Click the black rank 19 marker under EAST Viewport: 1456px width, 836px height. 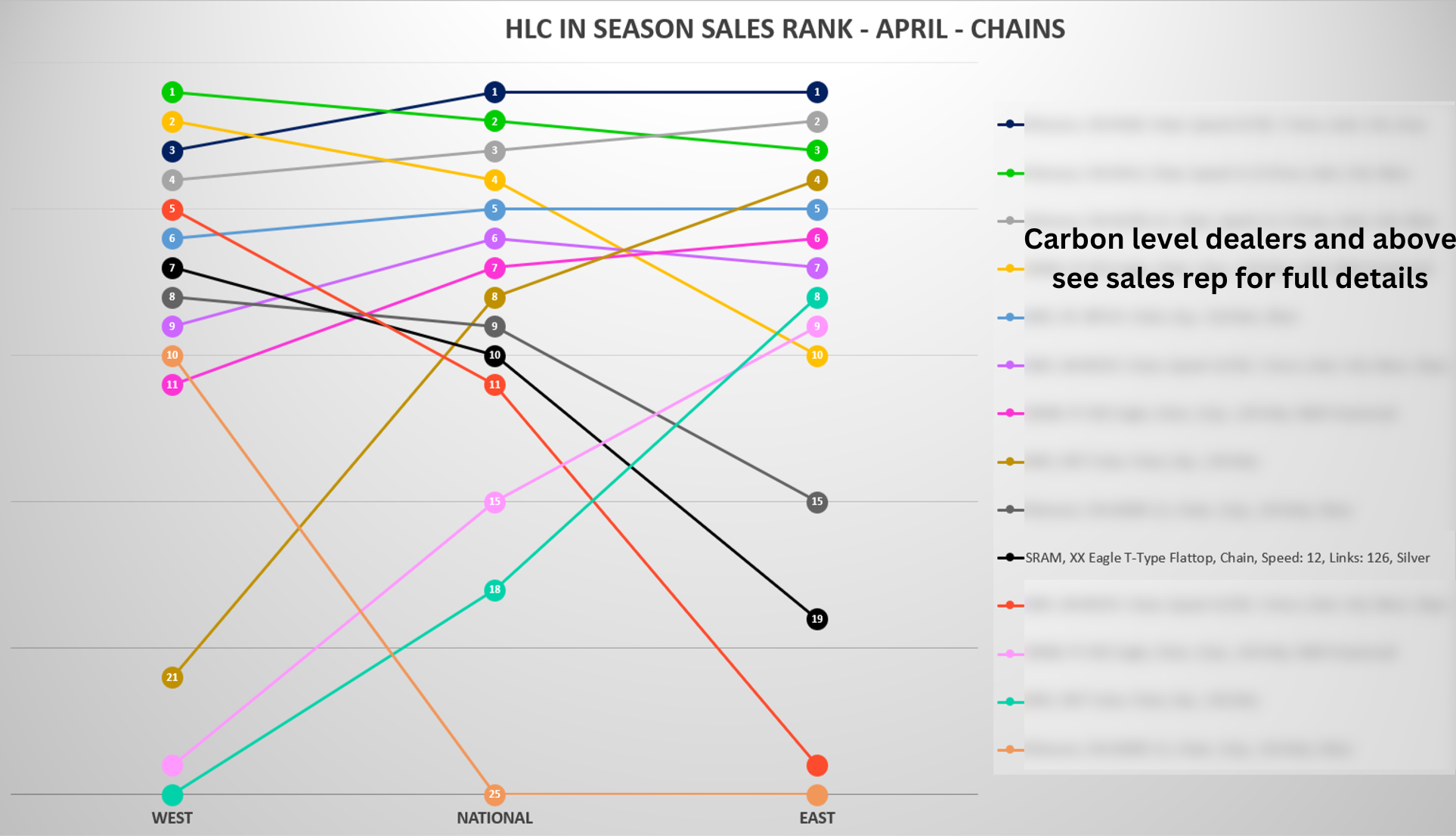pos(816,619)
